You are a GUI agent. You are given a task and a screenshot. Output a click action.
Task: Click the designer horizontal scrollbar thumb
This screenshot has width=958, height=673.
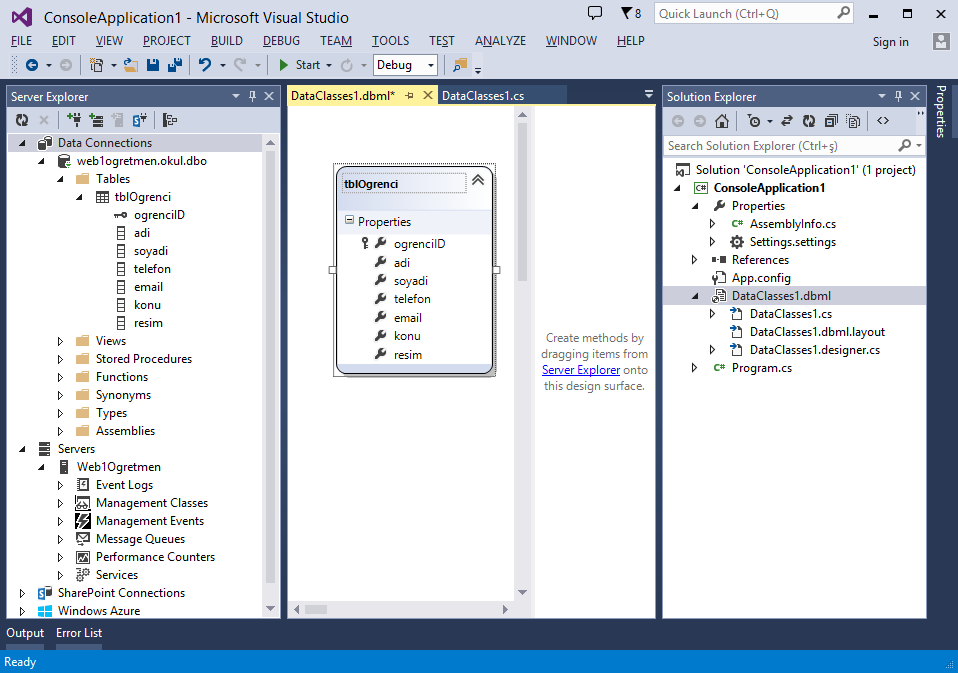[x=316, y=609]
